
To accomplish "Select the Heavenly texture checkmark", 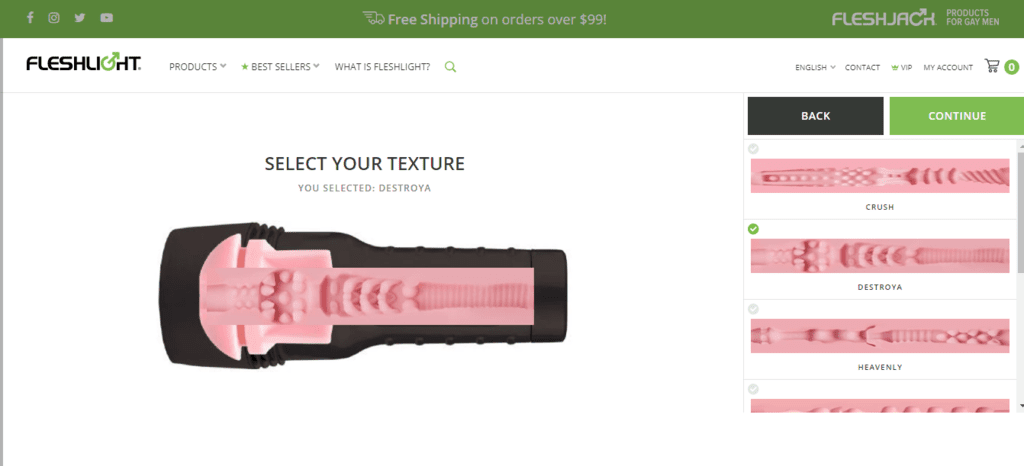I will [754, 309].
